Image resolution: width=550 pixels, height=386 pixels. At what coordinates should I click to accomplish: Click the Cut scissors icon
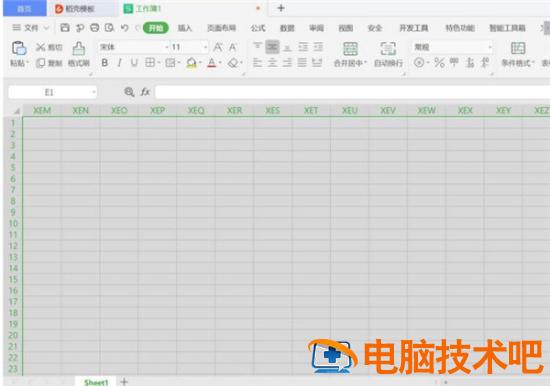pyautogui.click(x=40, y=47)
